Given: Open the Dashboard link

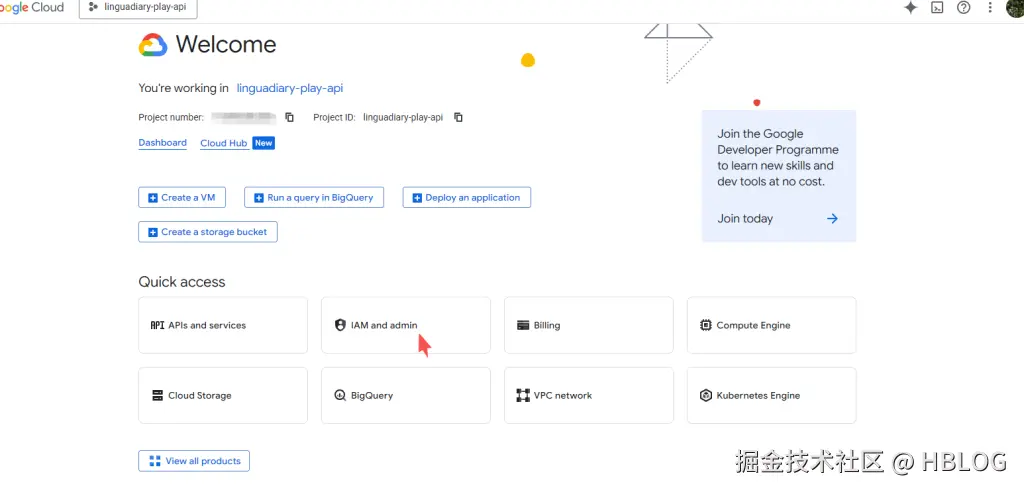Looking at the screenshot, I should [162, 143].
